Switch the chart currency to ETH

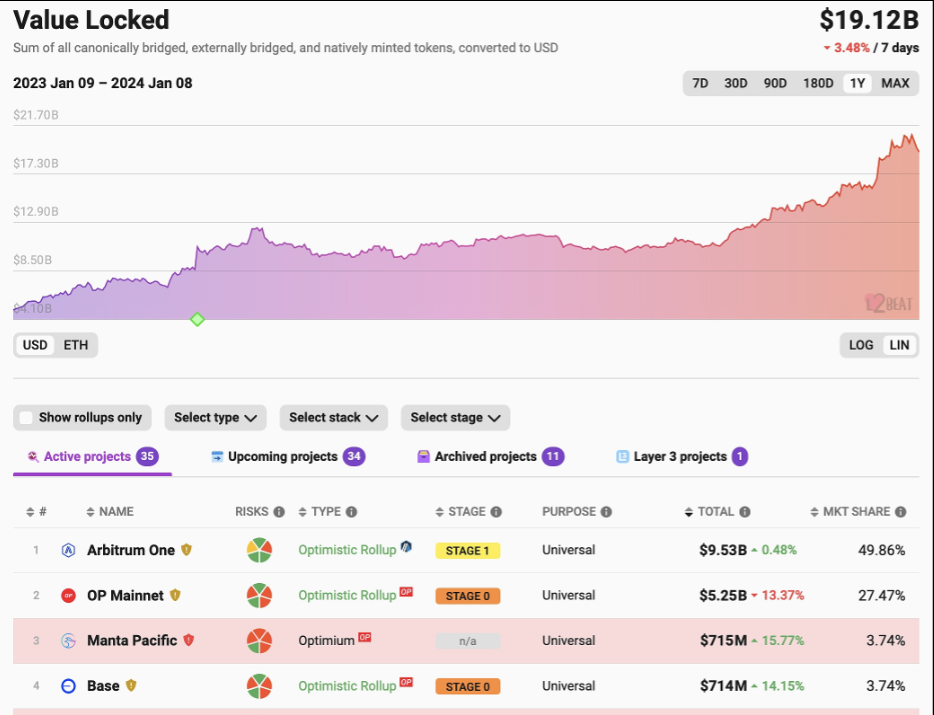[x=76, y=345]
